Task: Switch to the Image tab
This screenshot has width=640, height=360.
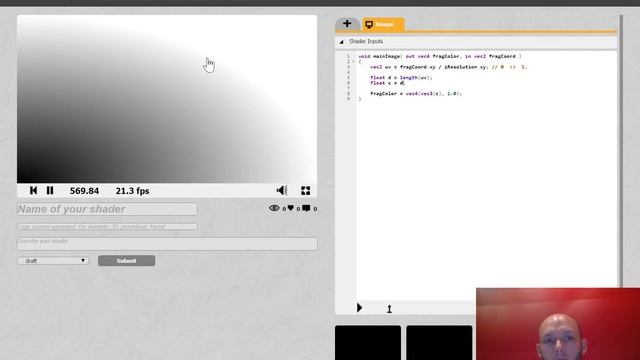Action: click(x=383, y=24)
